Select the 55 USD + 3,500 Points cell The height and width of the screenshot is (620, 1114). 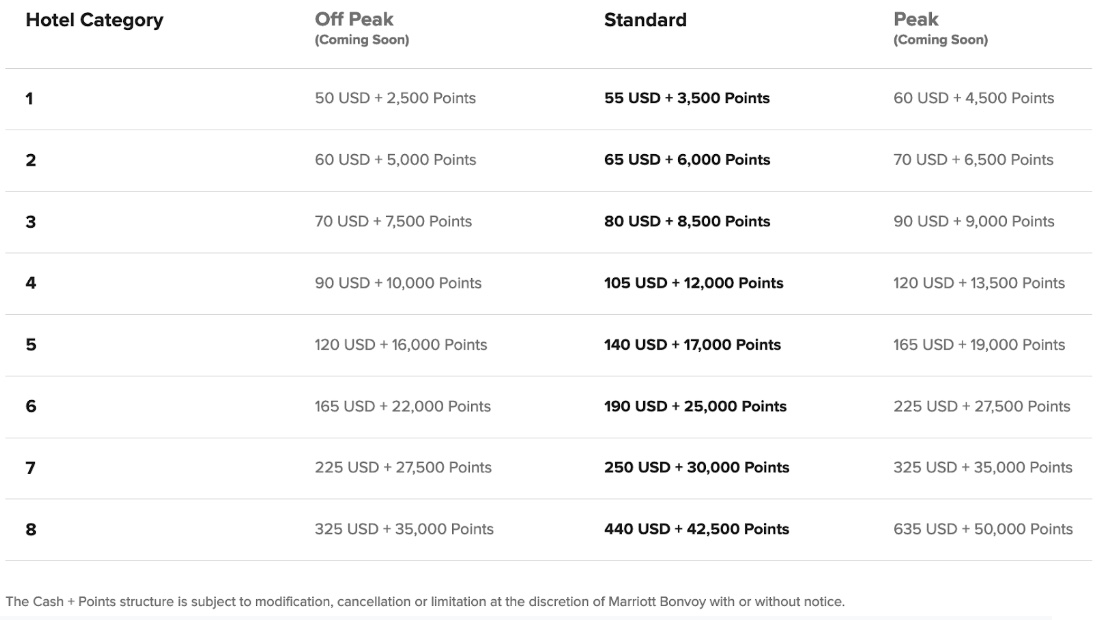coord(687,98)
